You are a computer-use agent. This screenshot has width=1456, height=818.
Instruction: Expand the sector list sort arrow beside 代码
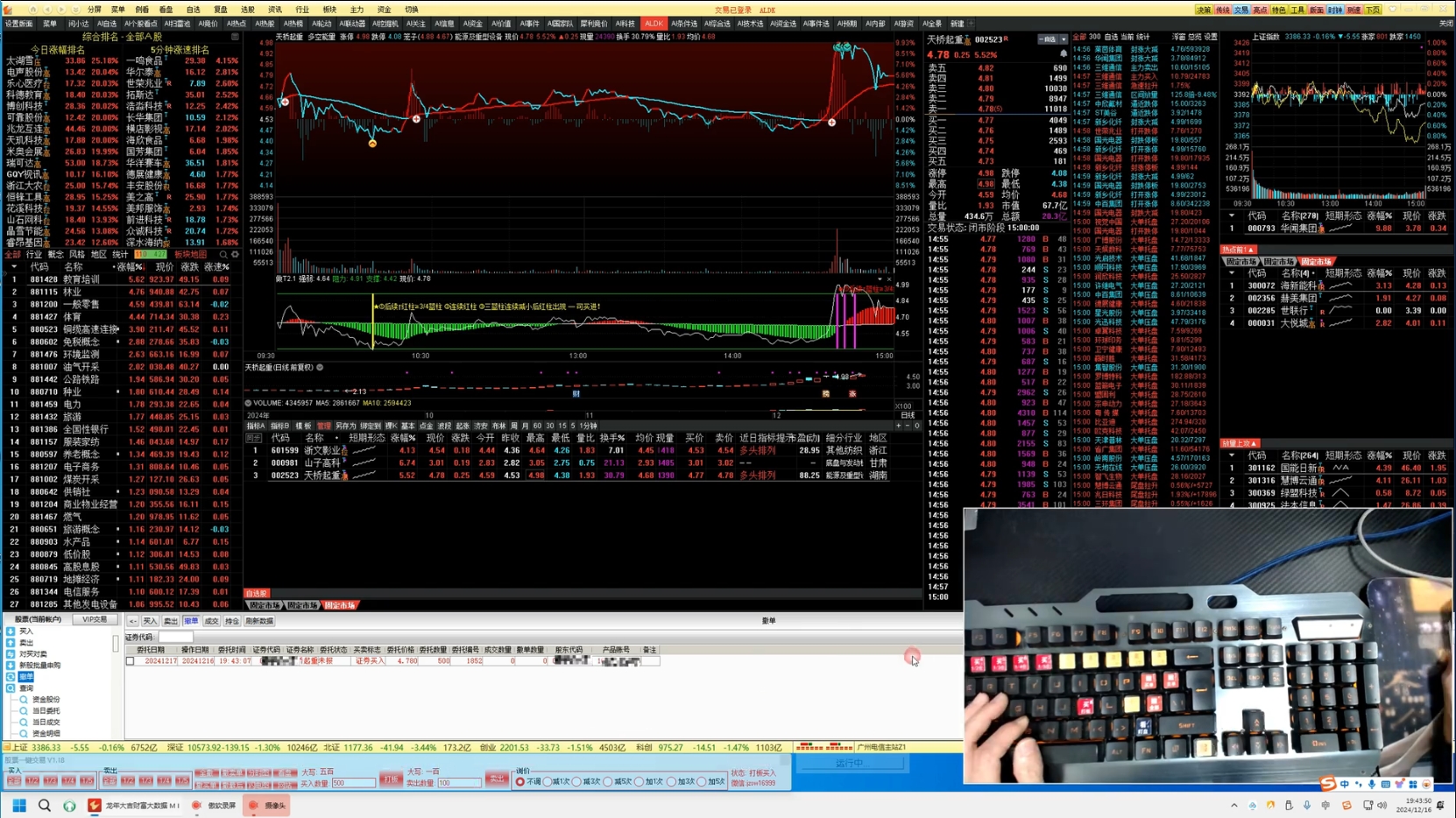coord(13,267)
